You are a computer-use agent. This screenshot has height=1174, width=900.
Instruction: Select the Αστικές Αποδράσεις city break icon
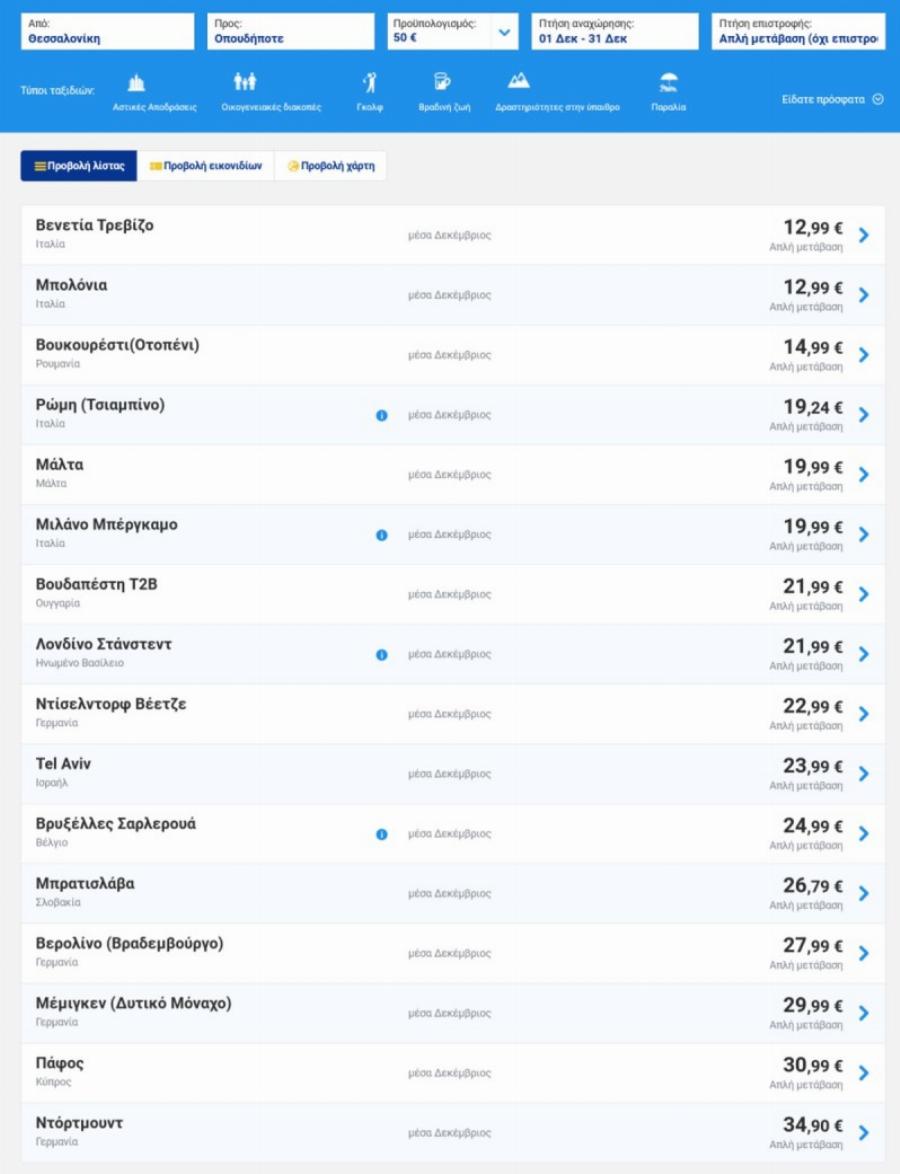tap(137, 83)
